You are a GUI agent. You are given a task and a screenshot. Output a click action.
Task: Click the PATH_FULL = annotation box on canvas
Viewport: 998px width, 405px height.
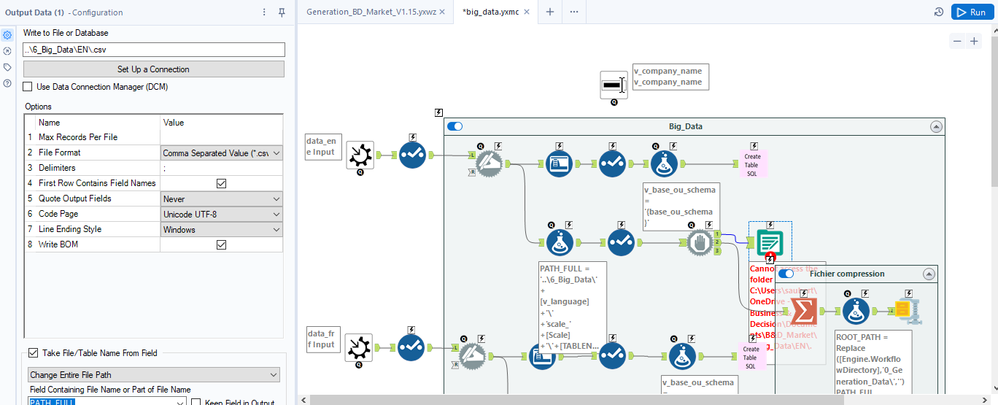pos(573,306)
